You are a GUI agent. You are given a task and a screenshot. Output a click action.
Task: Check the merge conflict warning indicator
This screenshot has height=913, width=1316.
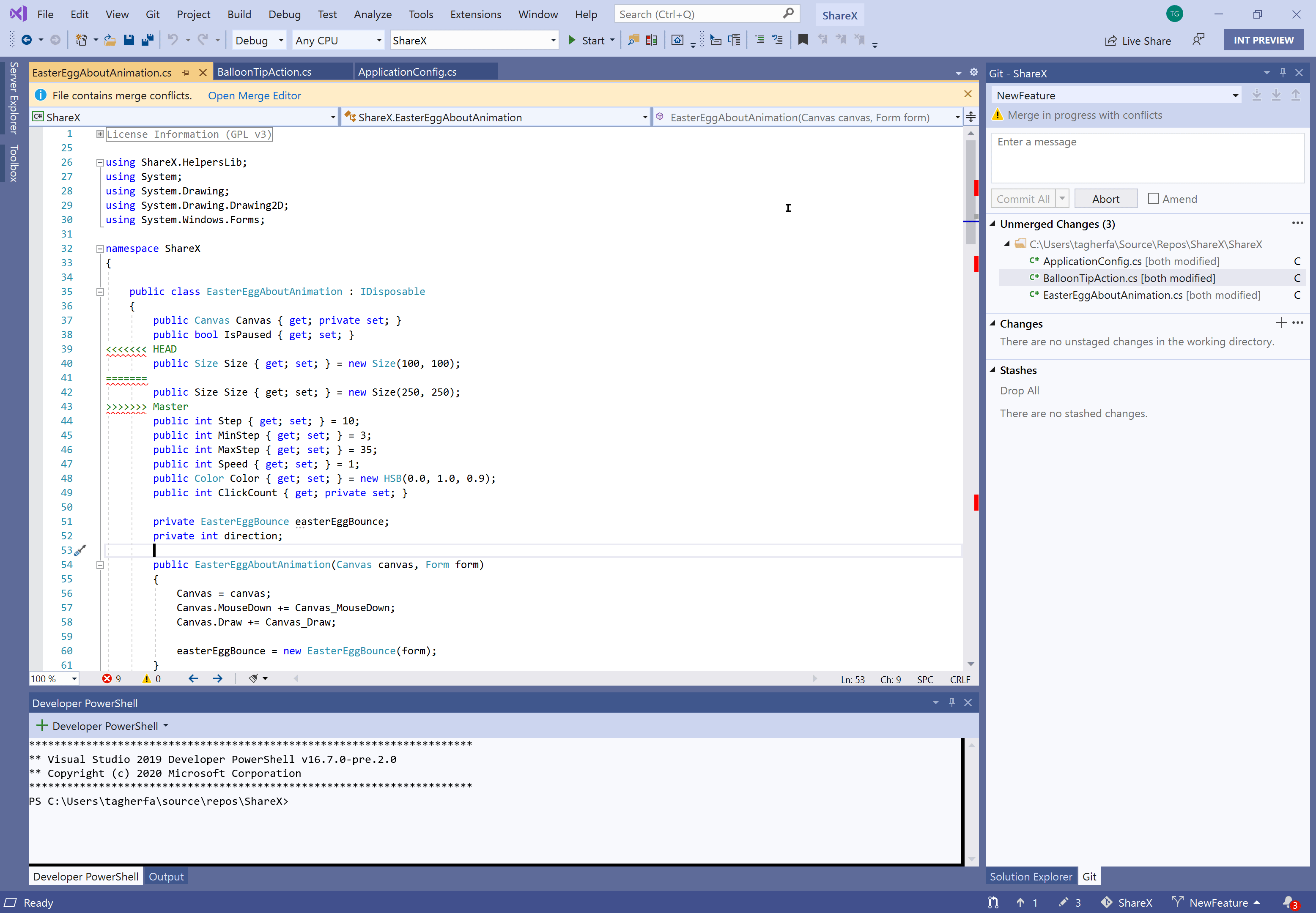(x=40, y=95)
